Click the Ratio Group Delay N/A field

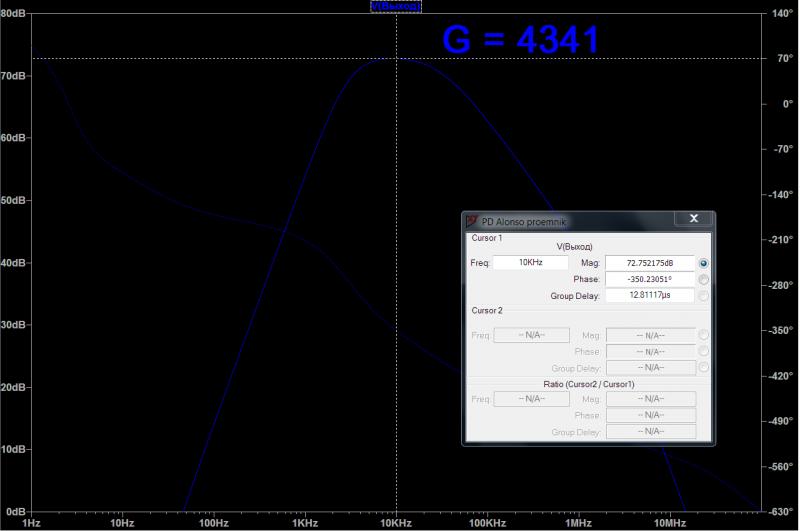coord(651,432)
